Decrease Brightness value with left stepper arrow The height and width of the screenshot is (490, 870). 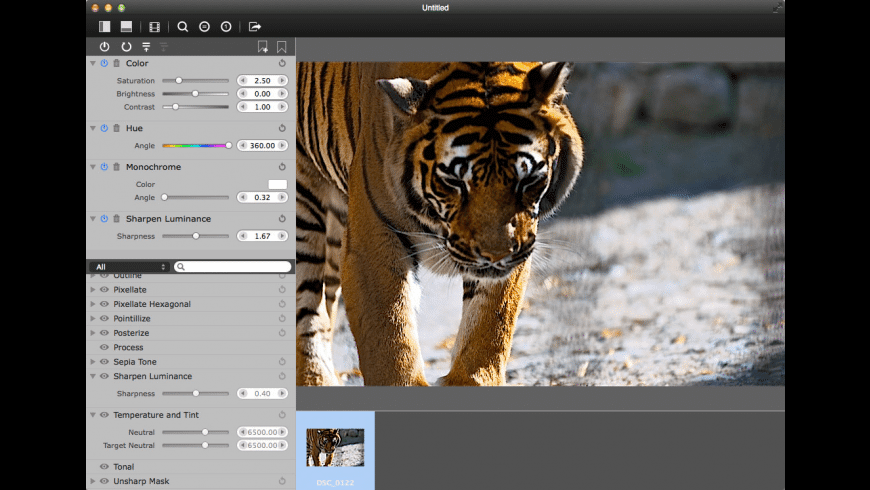[x=242, y=94]
